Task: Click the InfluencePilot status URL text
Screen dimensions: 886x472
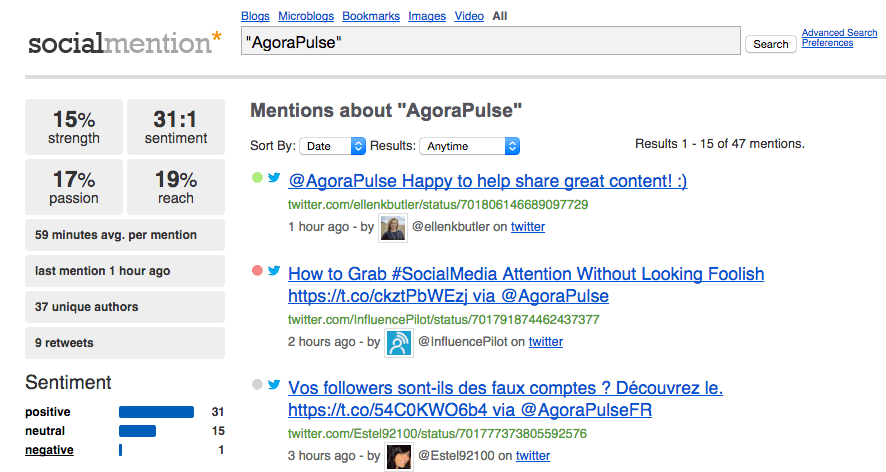Action: (x=444, y=320)
